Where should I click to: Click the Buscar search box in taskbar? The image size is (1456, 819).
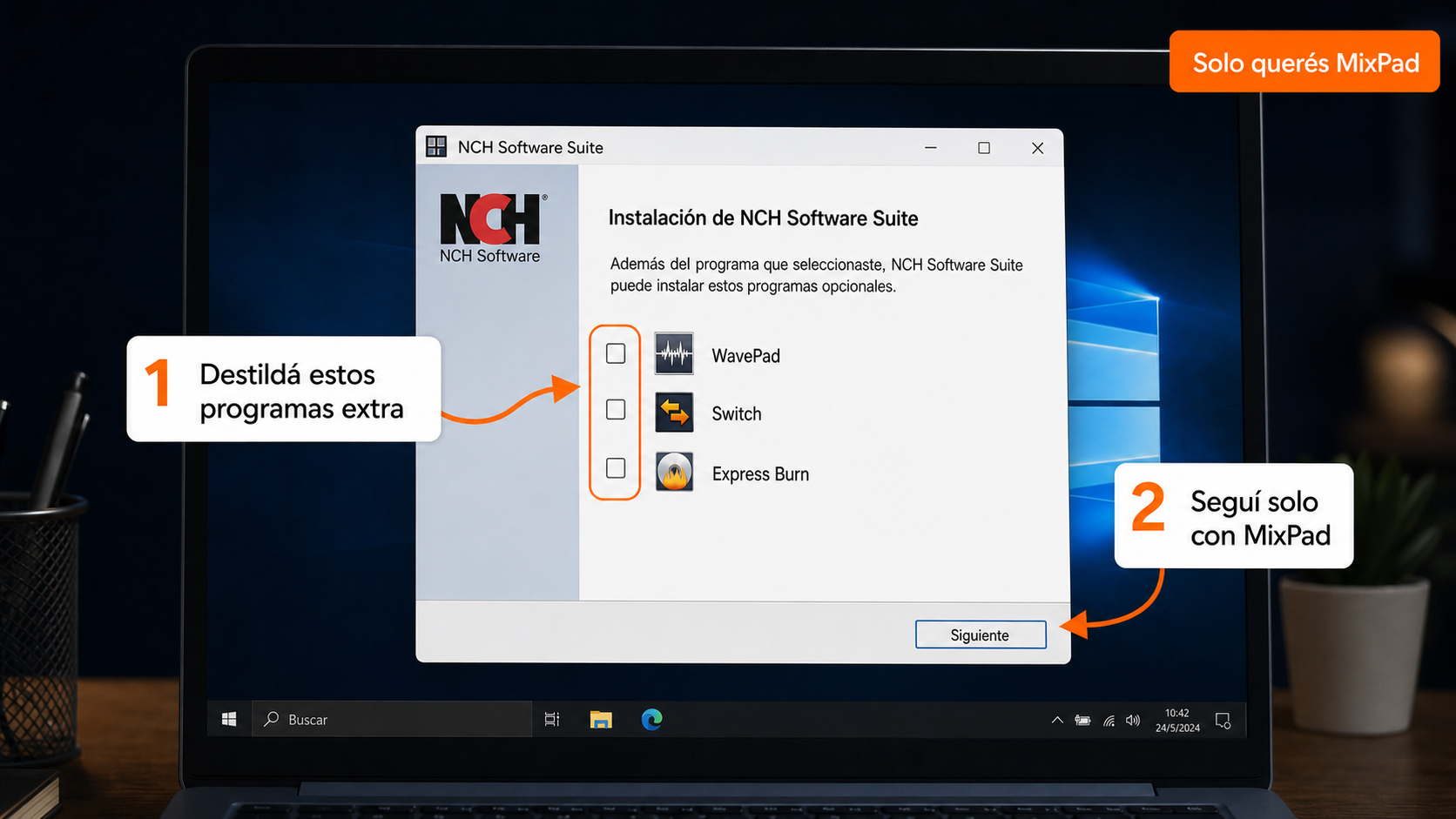click(x=392, y=720)
